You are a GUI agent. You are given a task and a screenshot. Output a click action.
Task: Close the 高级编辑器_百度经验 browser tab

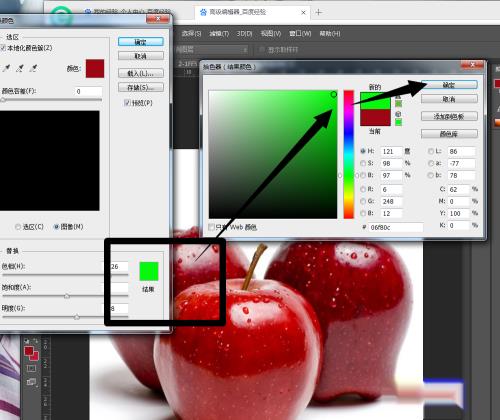tap(303, 13)
